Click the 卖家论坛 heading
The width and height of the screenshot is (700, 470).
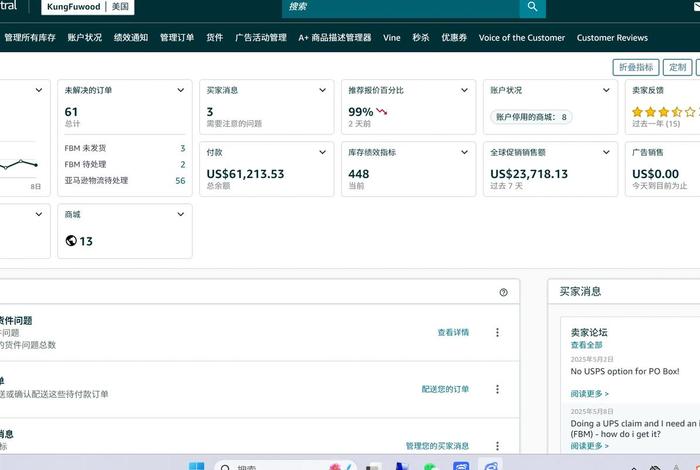point(589,332)
